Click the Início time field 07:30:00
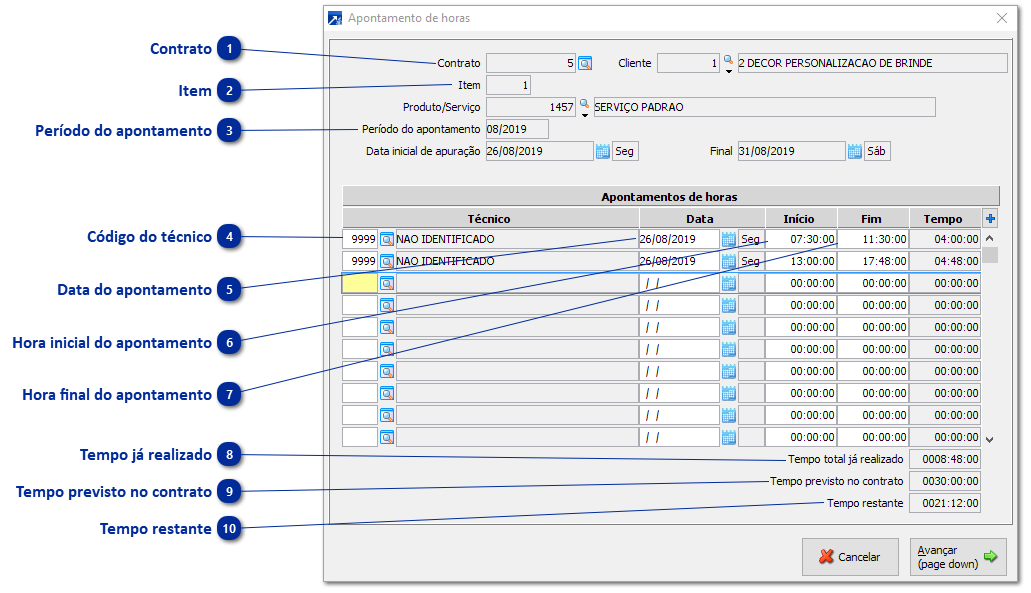 (801, 239)
